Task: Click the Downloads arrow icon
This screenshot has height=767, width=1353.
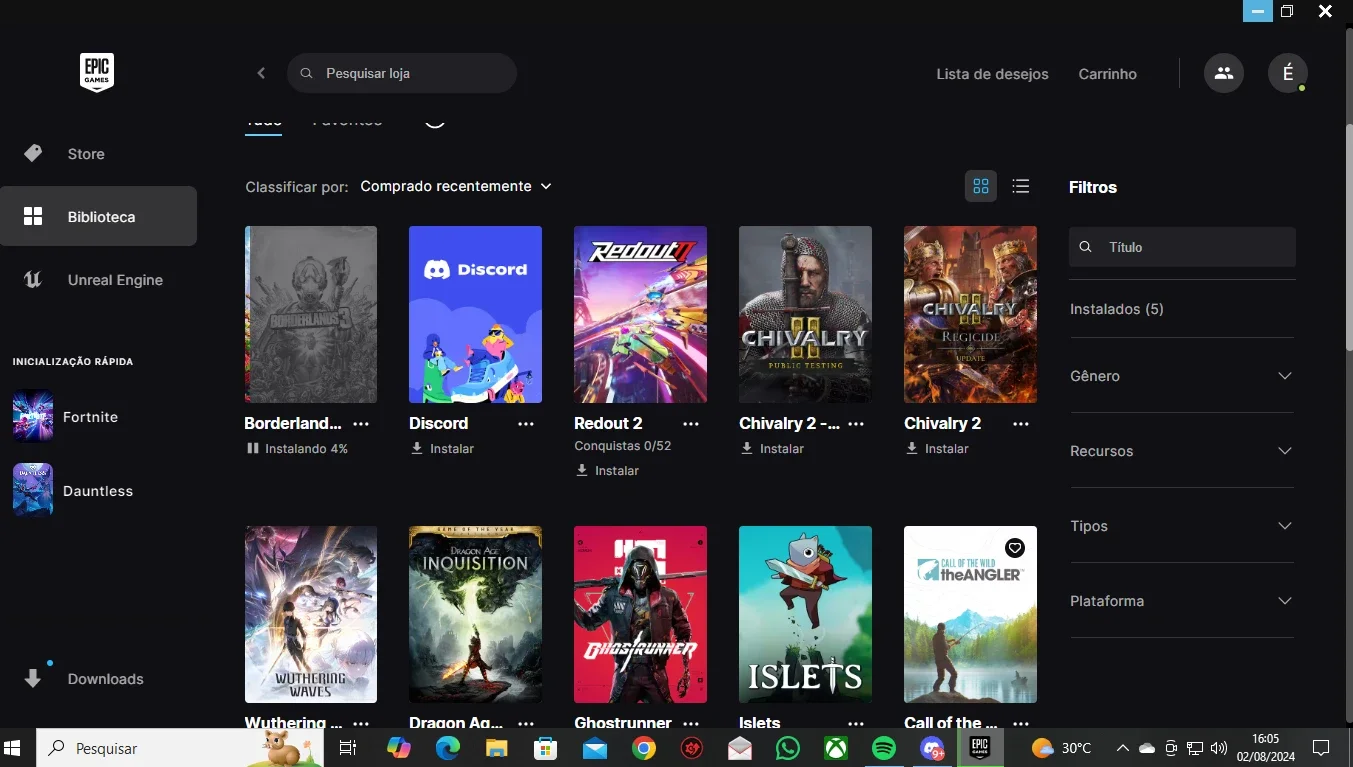Action: point(33,679)
